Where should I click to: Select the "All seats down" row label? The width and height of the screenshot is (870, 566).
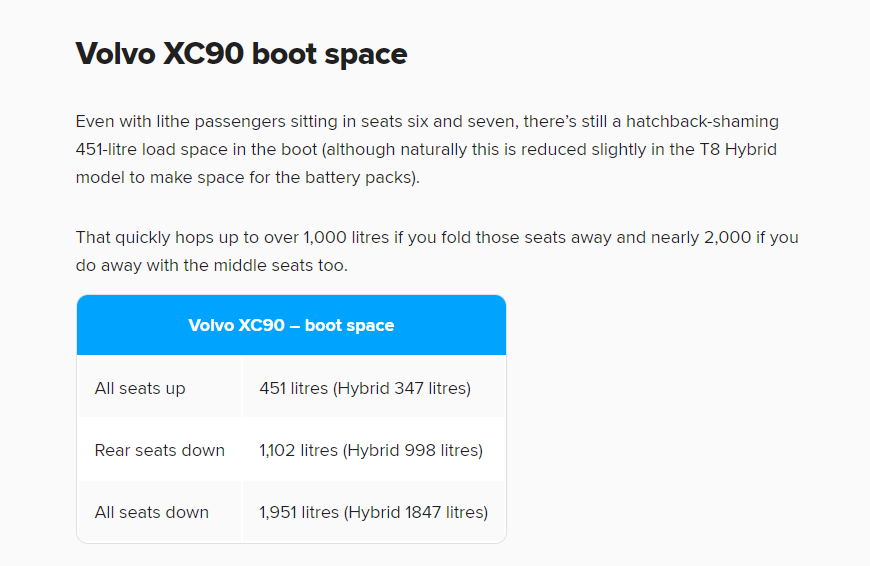coord(152,512)
